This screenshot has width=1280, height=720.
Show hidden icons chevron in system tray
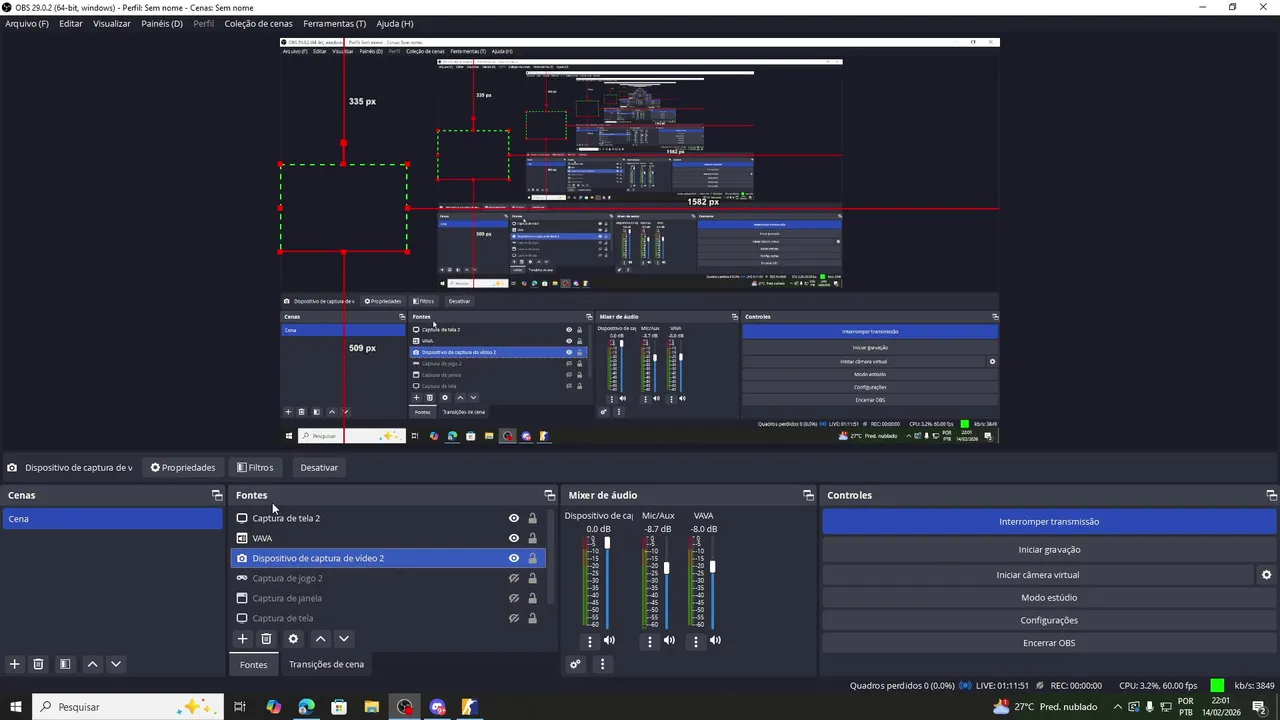(1117, 707)
